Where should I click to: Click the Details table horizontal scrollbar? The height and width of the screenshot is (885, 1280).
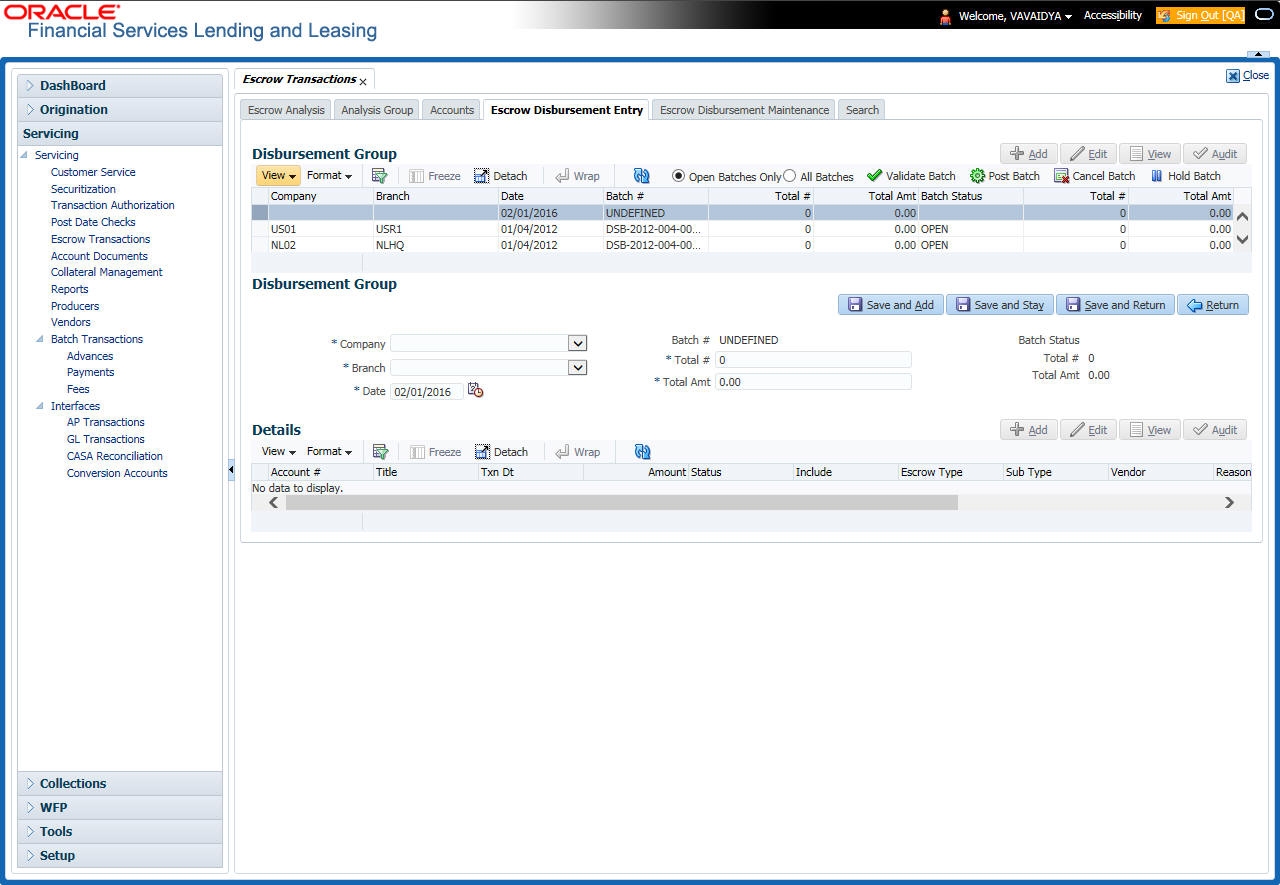tap(622, 502)
